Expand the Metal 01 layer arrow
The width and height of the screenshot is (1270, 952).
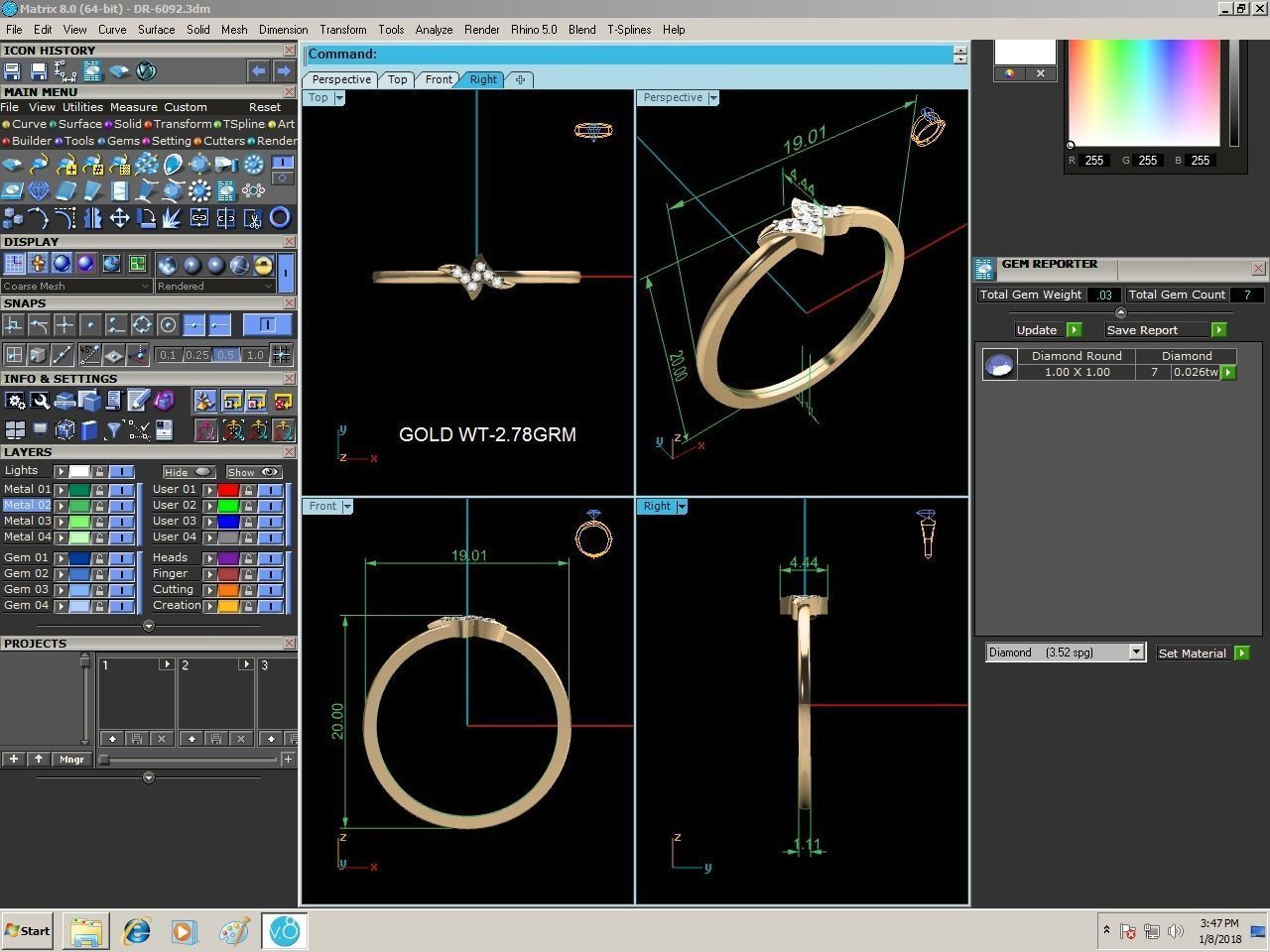point(61,490)
